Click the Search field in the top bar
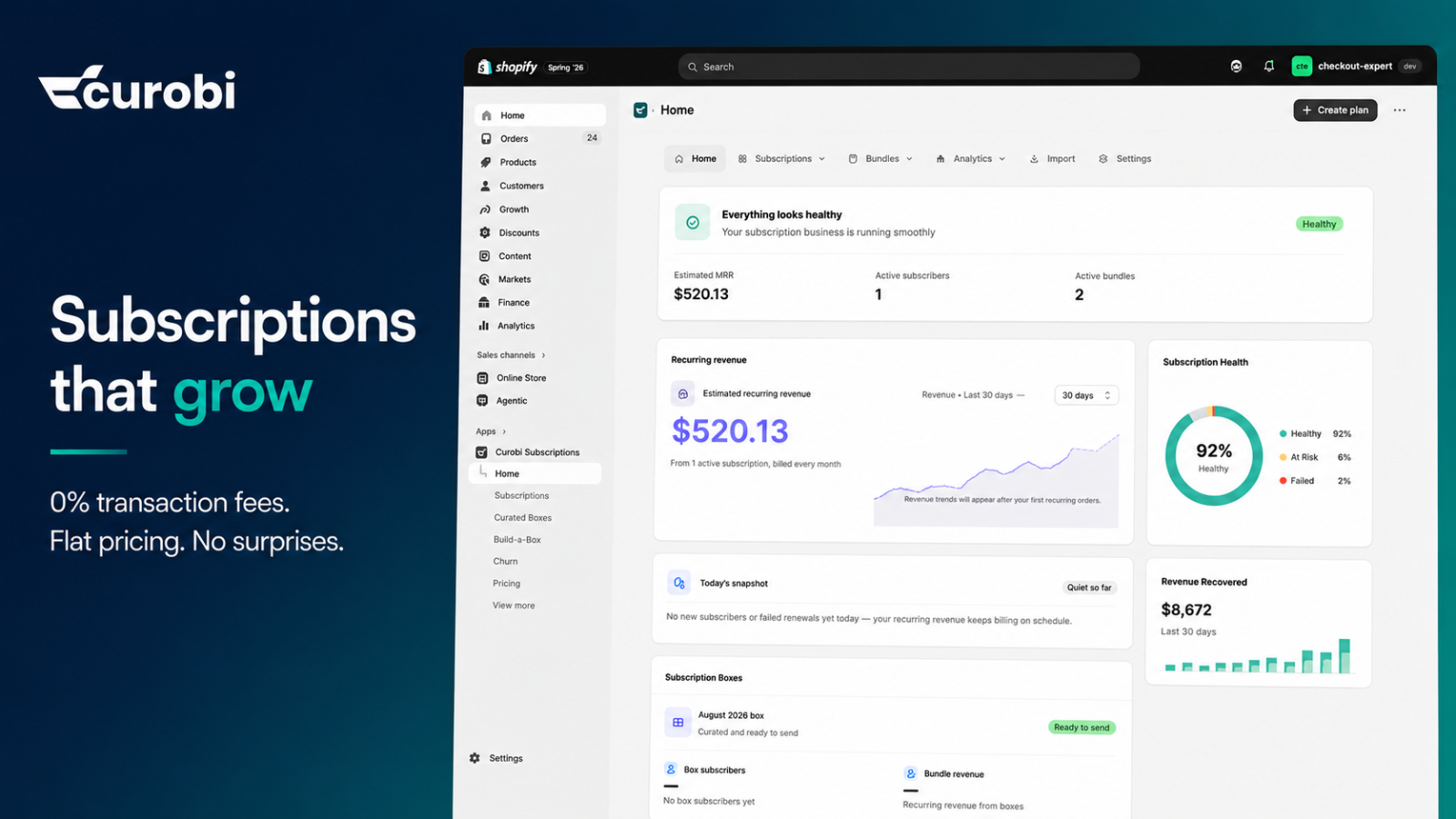1456x819 pixels. (x=909, y=66)
